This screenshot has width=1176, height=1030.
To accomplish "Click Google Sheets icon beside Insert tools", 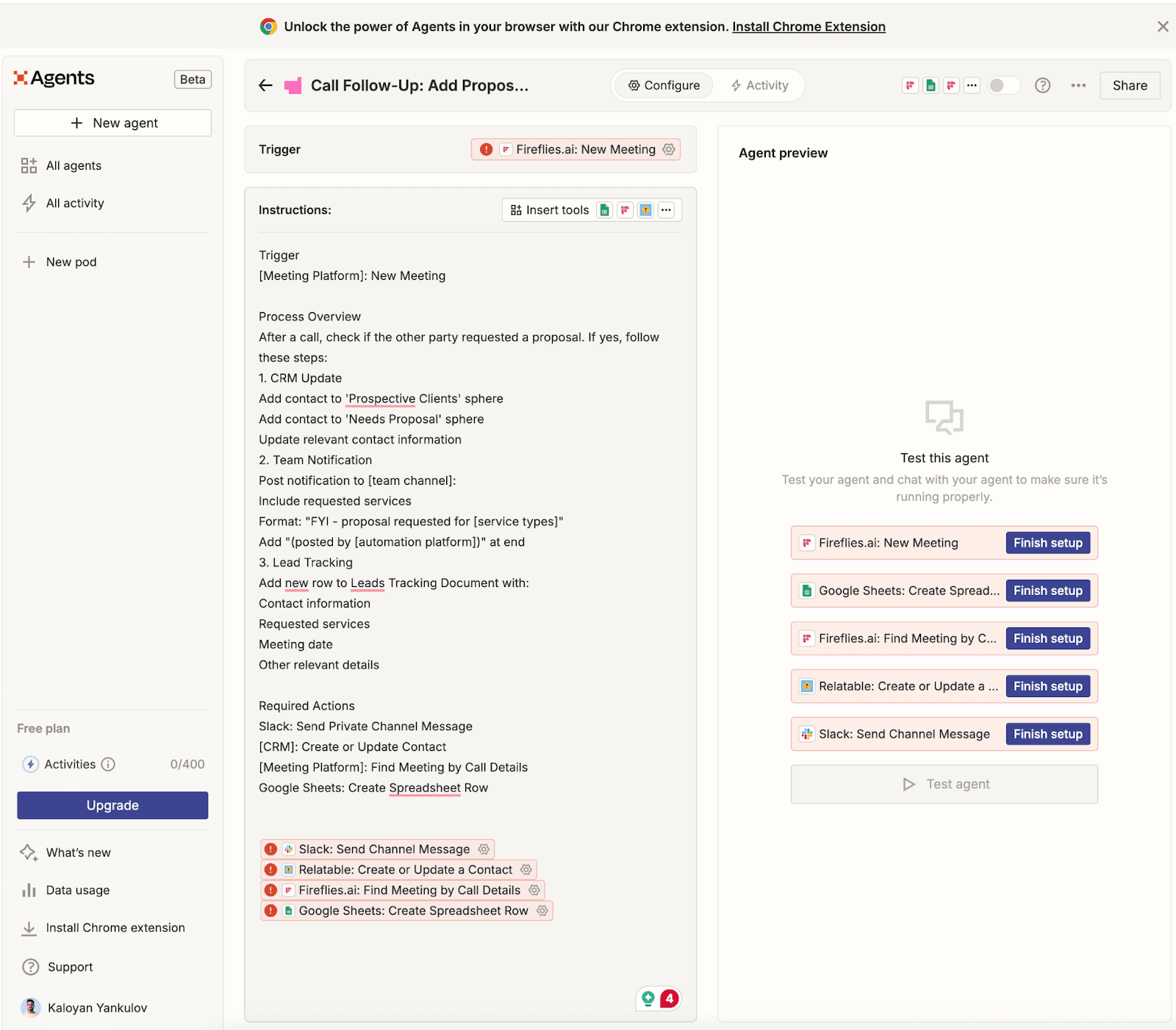I will pyautogui.click(x=604, y=210).
